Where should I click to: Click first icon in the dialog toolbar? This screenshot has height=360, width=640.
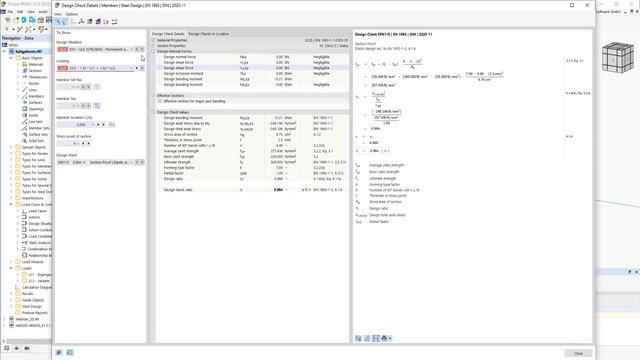tap(58, 22)
